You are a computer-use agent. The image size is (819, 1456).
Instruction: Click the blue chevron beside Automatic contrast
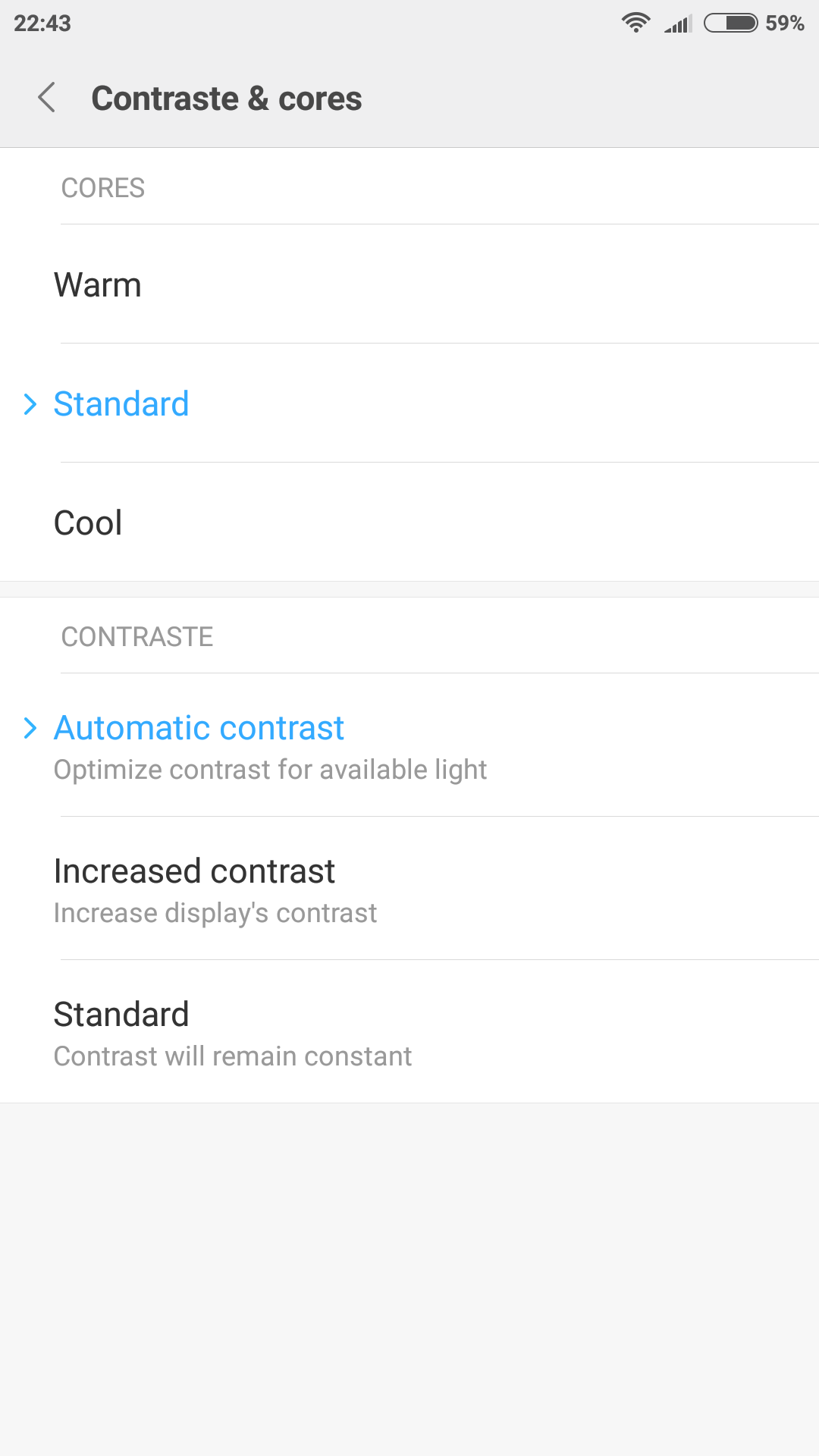tap(30, 728)
